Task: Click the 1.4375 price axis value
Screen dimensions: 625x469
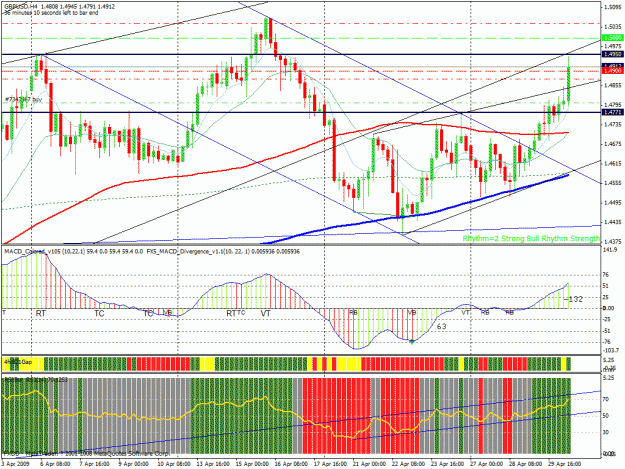Action: pos(613,241)
